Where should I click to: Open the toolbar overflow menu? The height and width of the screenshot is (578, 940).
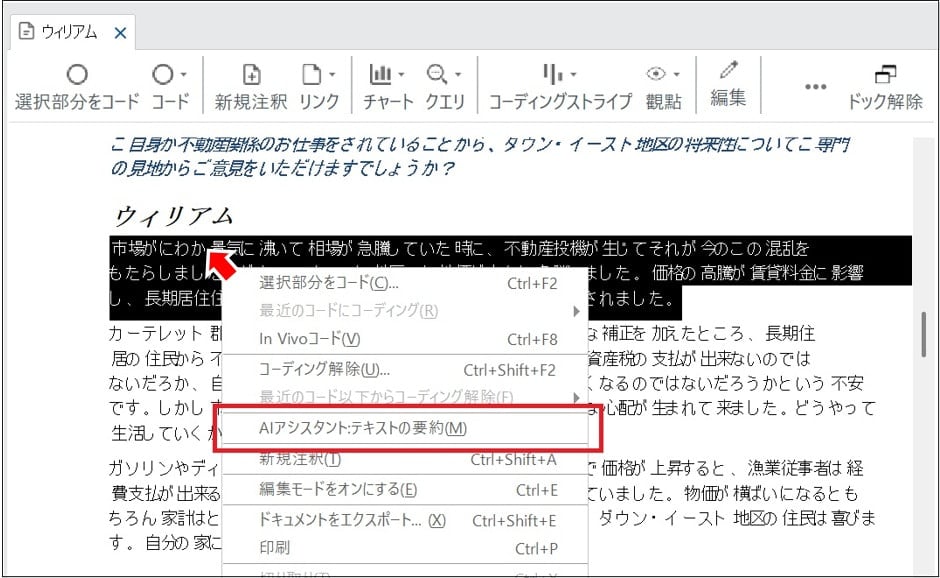coord(815,85)
